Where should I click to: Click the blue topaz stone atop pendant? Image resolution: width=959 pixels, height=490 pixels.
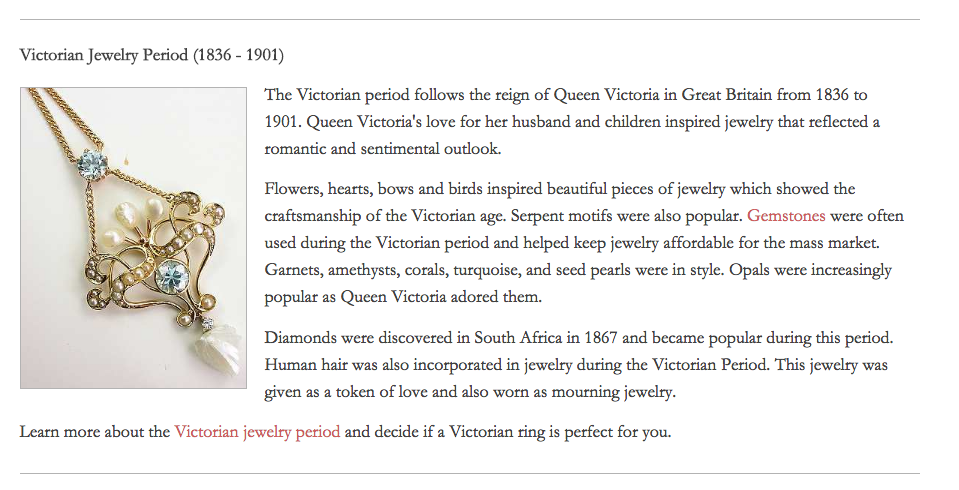pyautogui.click(x=92, y=163)
